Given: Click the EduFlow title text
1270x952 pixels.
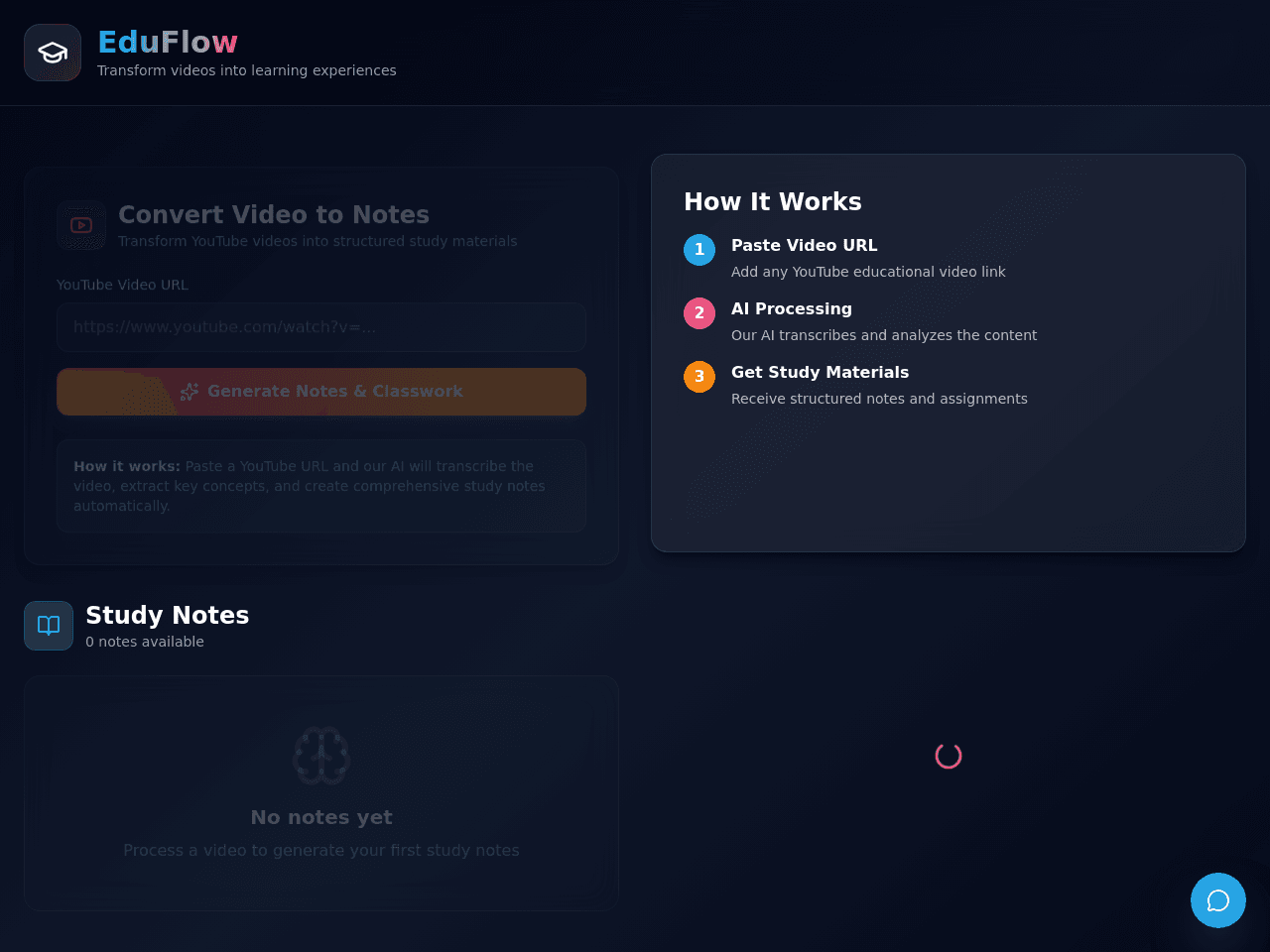Looking at the screenshot, I should (168, 43).
